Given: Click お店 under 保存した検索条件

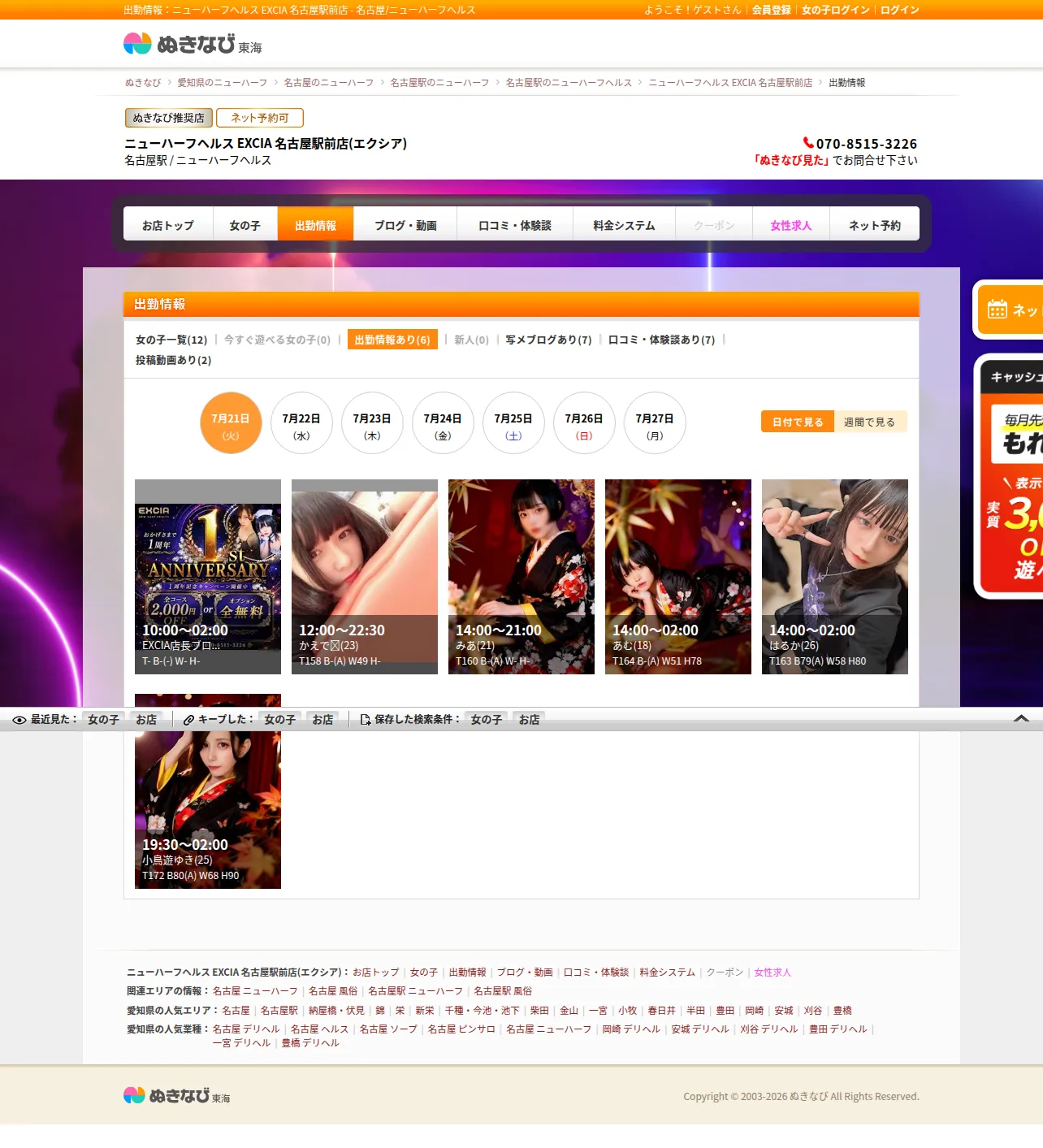Looking at the screenshot, I should 529,720.
